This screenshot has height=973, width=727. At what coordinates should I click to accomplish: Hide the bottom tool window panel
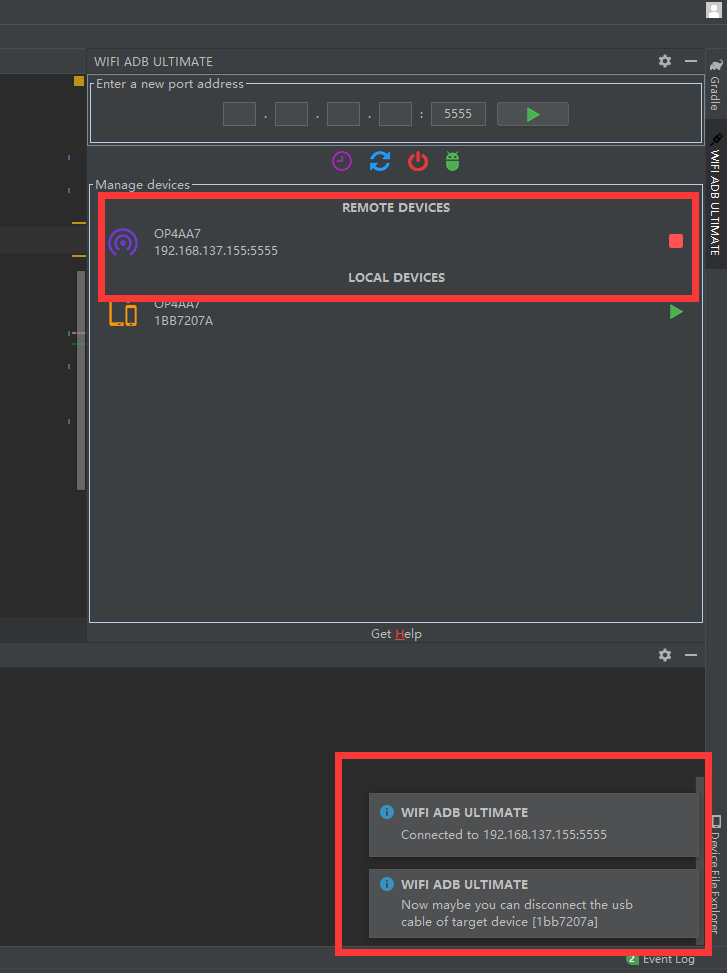pos(690,655)
